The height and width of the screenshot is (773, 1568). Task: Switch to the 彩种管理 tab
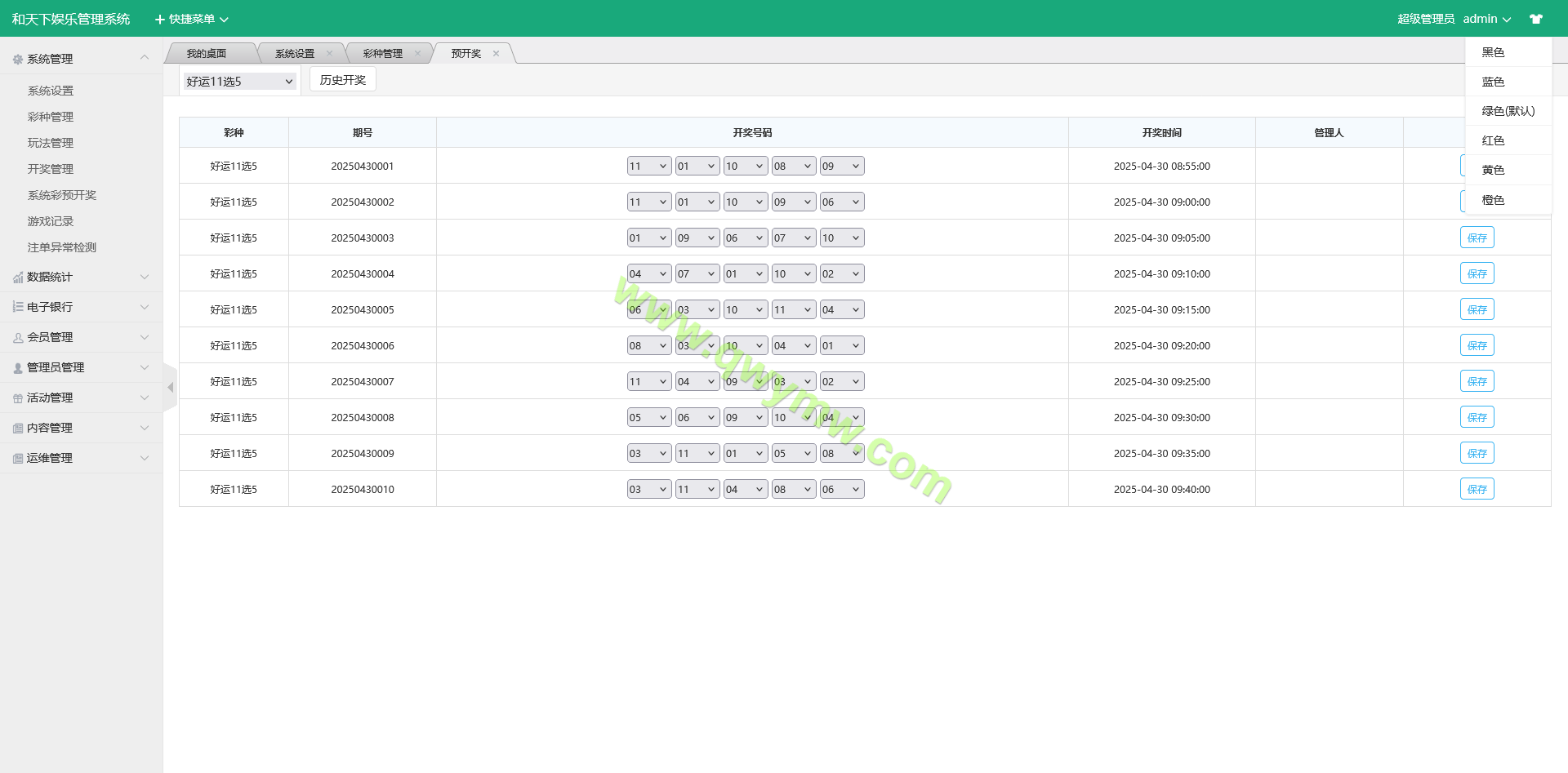[382, 54]
